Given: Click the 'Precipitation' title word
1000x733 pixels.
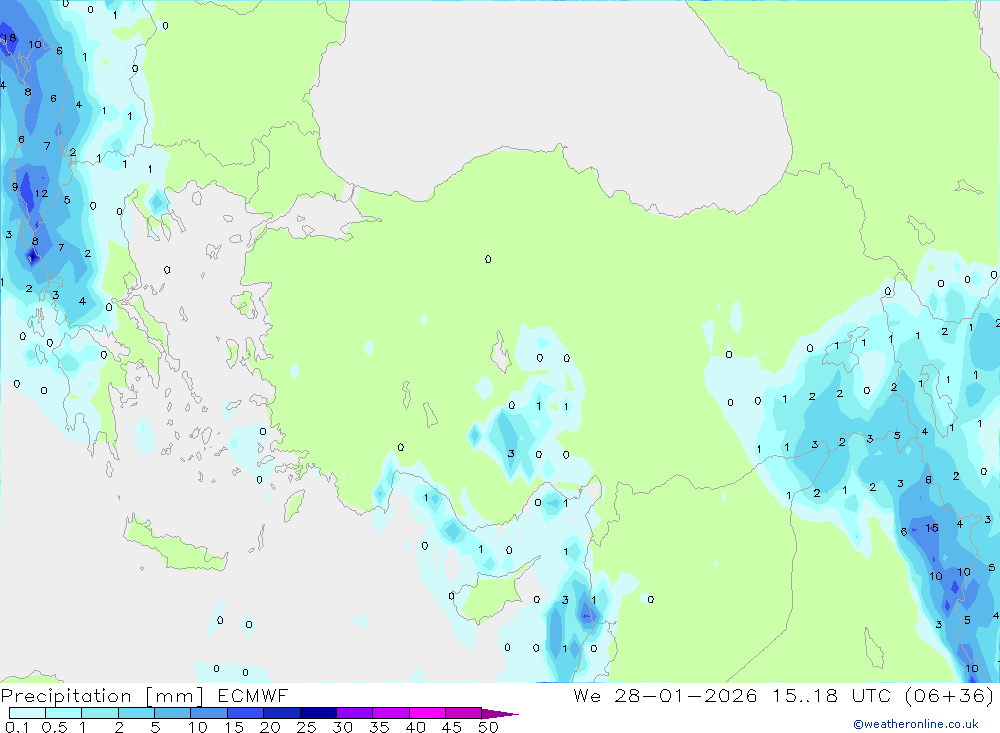Looking at the screenshot, I should [66, 696].
